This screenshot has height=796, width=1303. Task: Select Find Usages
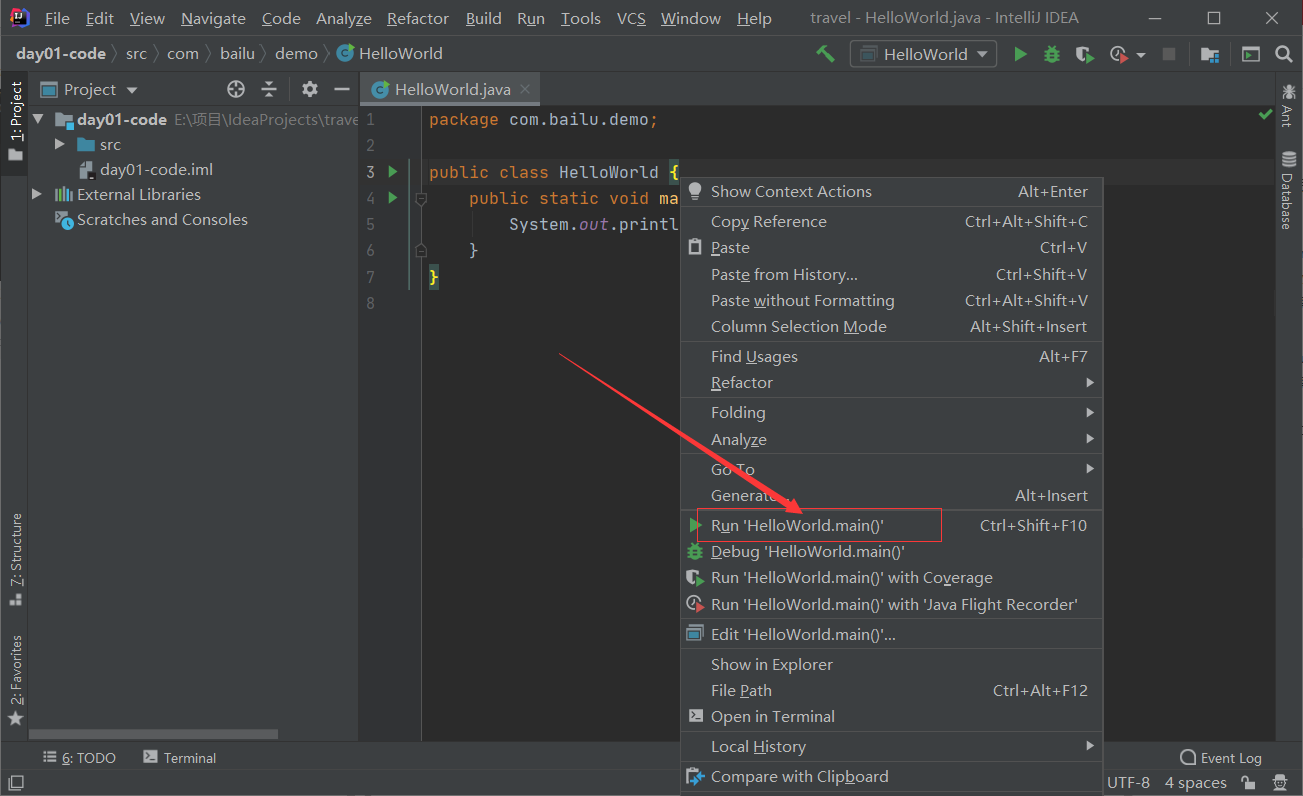[x=891, y=356]
